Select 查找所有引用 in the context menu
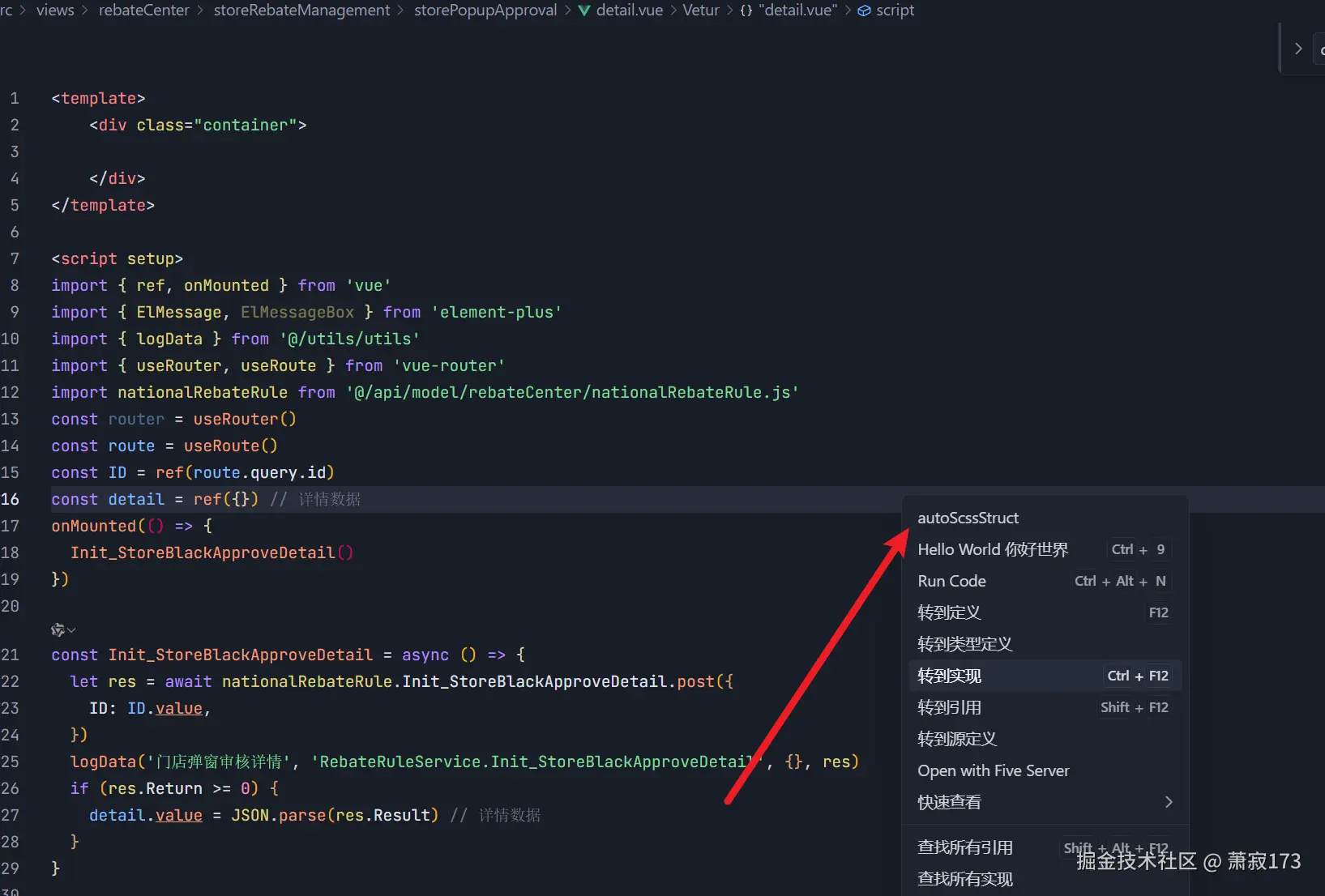Screen dimensions: 1325x896 (1045, 847)
